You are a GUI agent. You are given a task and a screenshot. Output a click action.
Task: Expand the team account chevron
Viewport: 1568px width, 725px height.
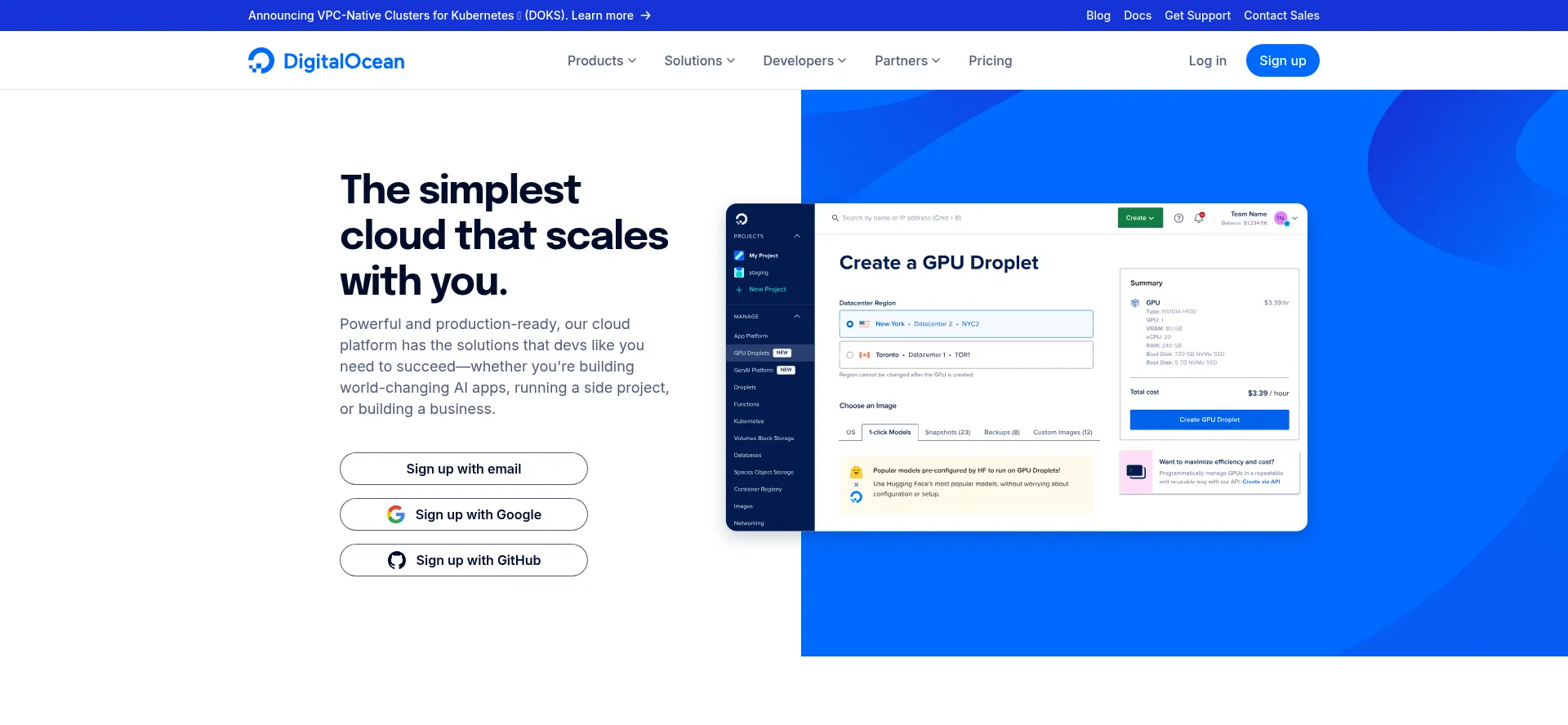pyautogui.click(x=1294, y=218)
